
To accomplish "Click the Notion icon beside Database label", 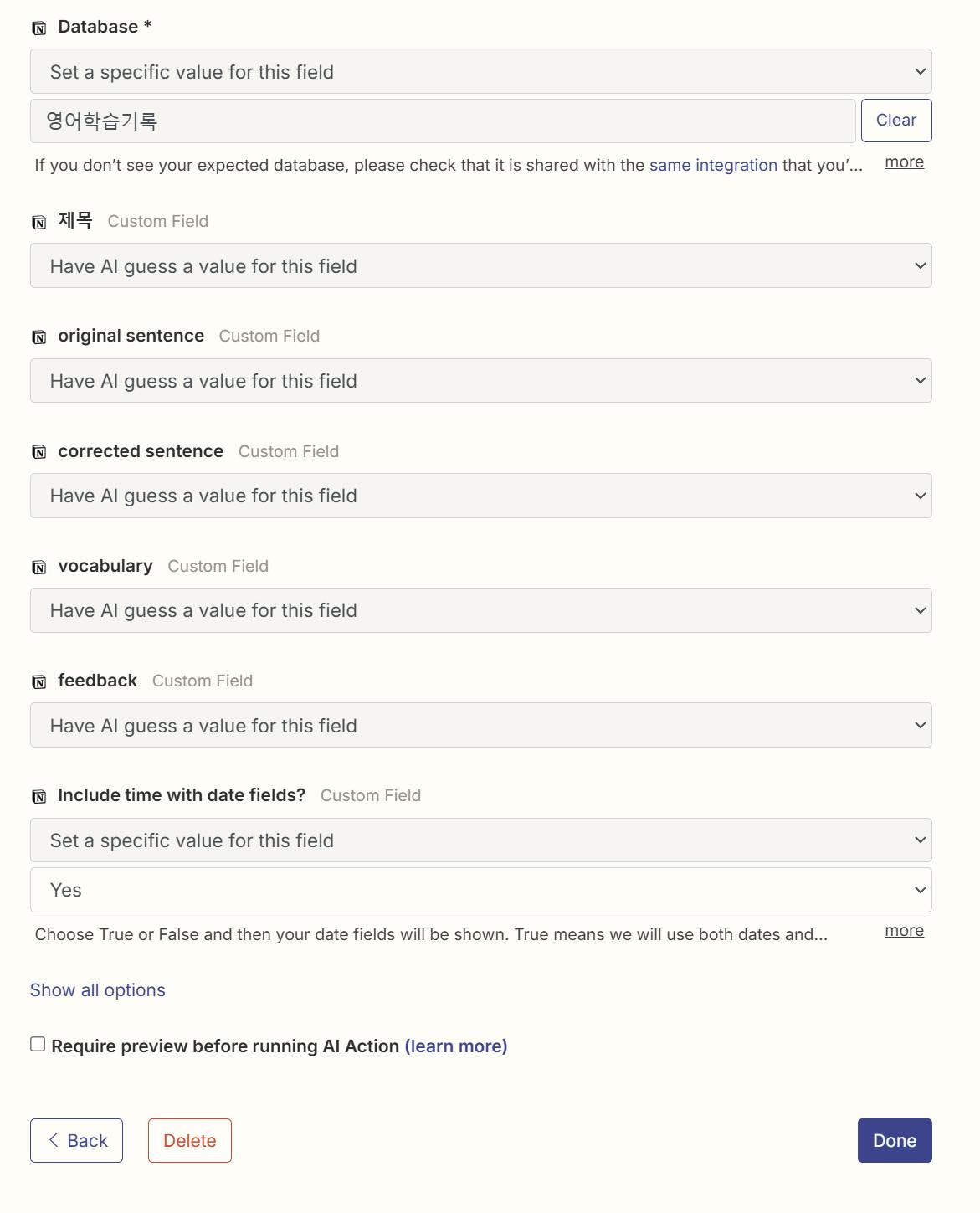I will click(x=38, y=28).
